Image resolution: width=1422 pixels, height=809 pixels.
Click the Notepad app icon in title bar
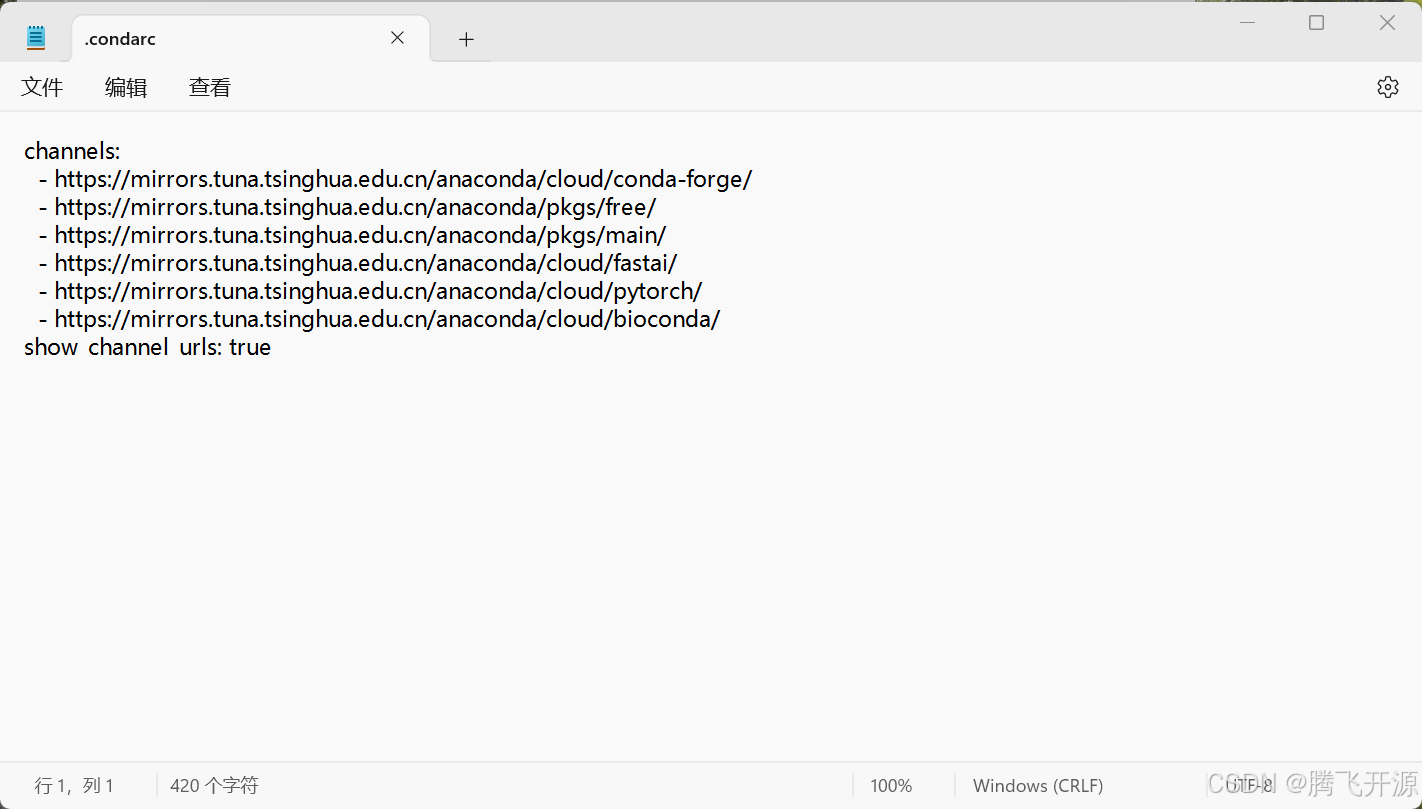coord(36,38)
